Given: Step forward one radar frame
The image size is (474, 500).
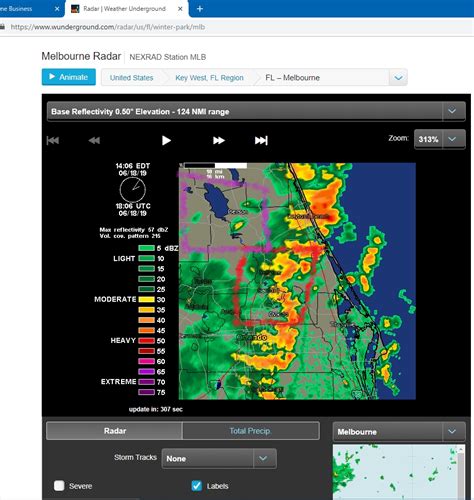Looking at the screenshot, I should pos(219,140).
